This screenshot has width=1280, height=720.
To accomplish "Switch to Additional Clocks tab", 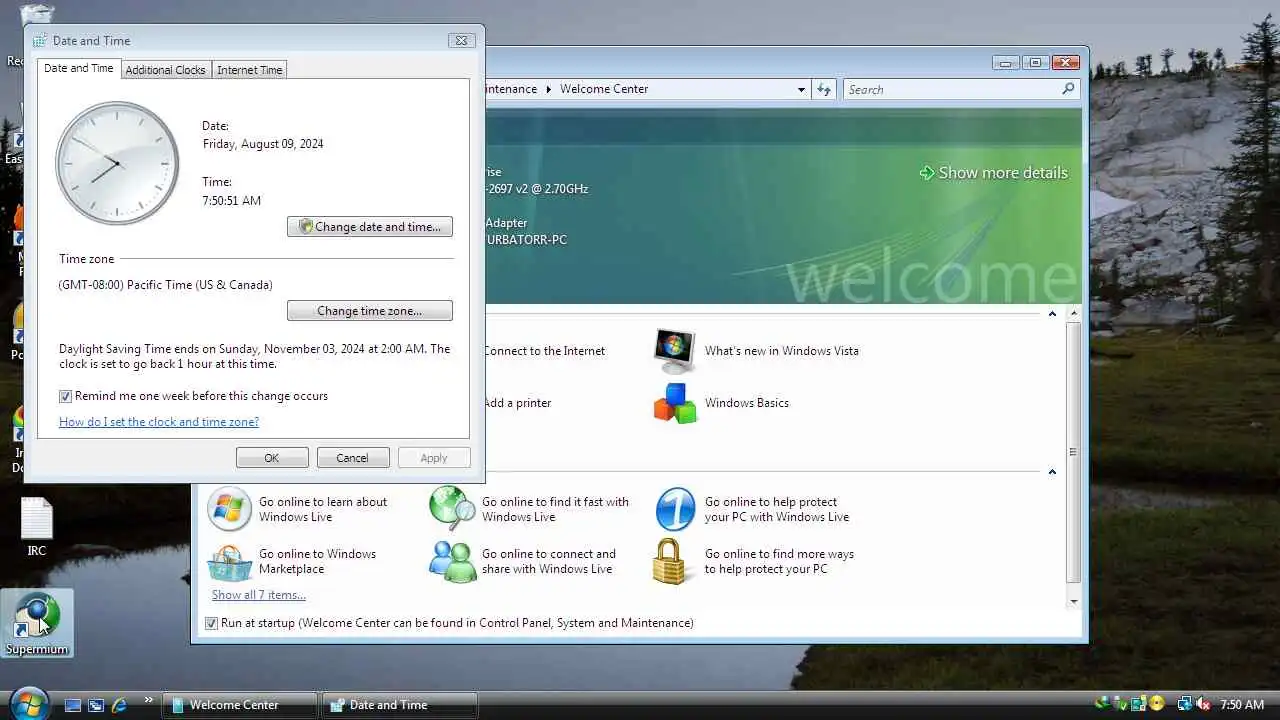I will coord(165,70).
